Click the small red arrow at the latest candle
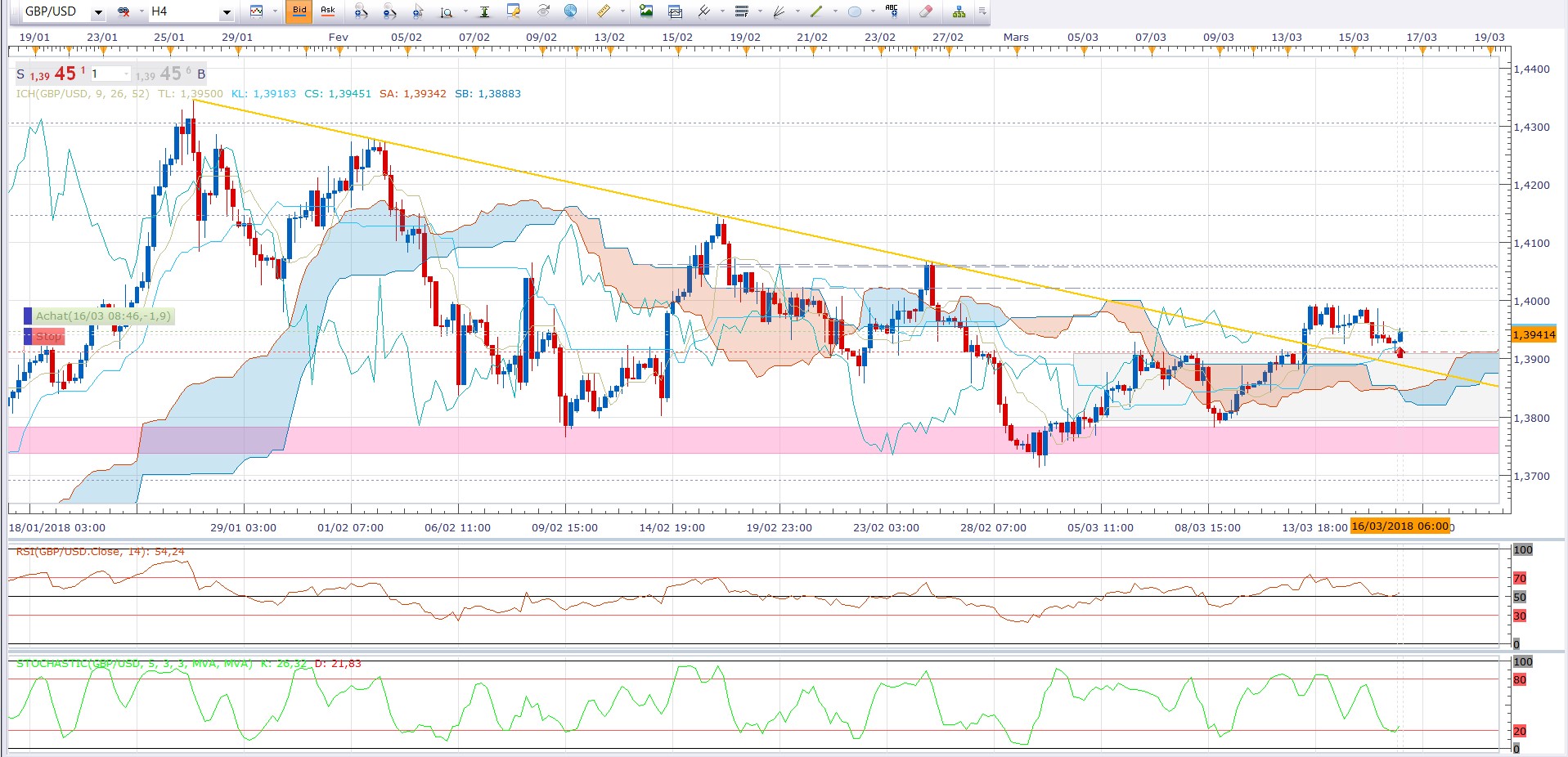Screen dimensions: 1568x757 (1401, 352)
